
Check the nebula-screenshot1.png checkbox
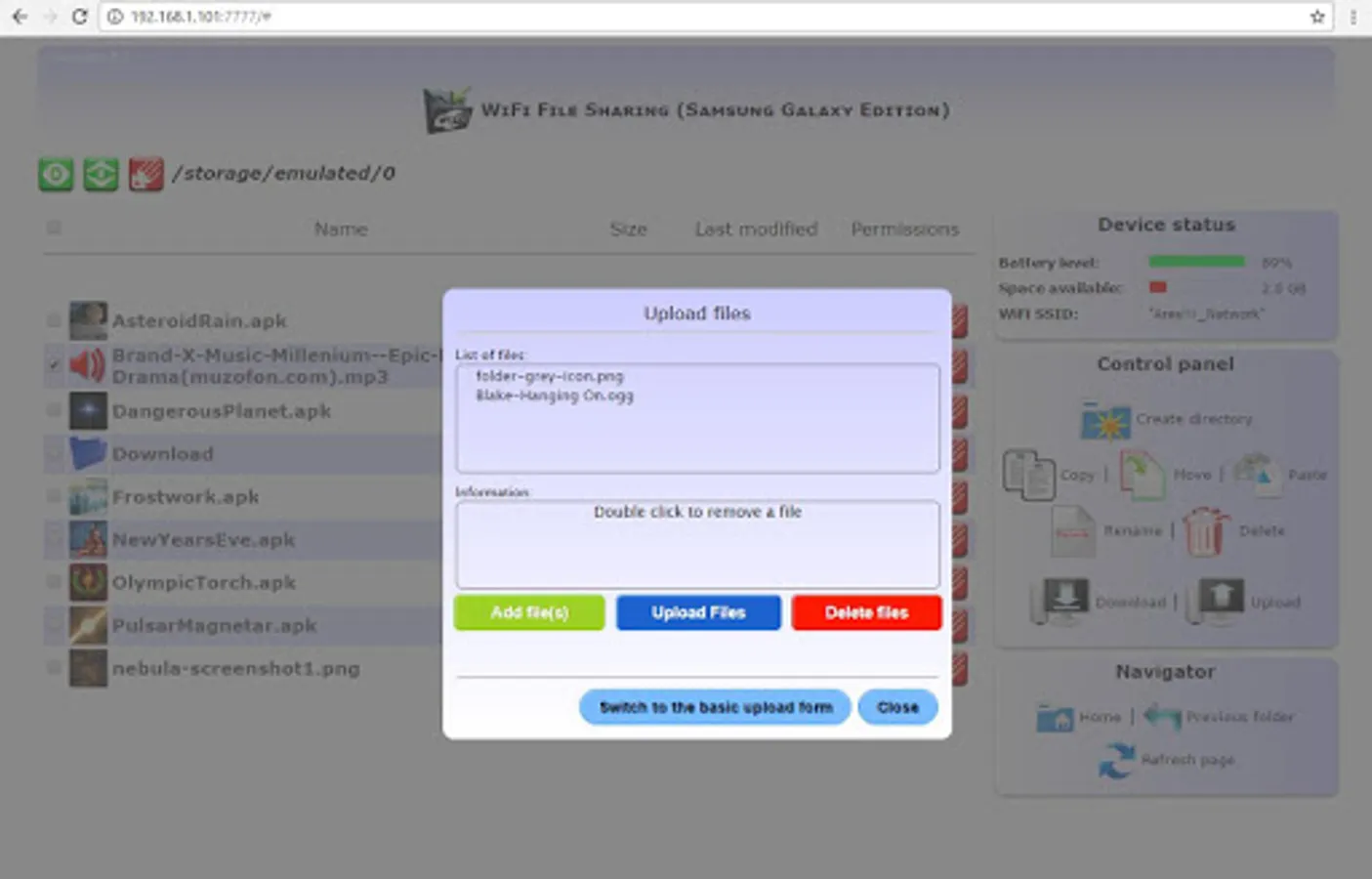point(54,667)
